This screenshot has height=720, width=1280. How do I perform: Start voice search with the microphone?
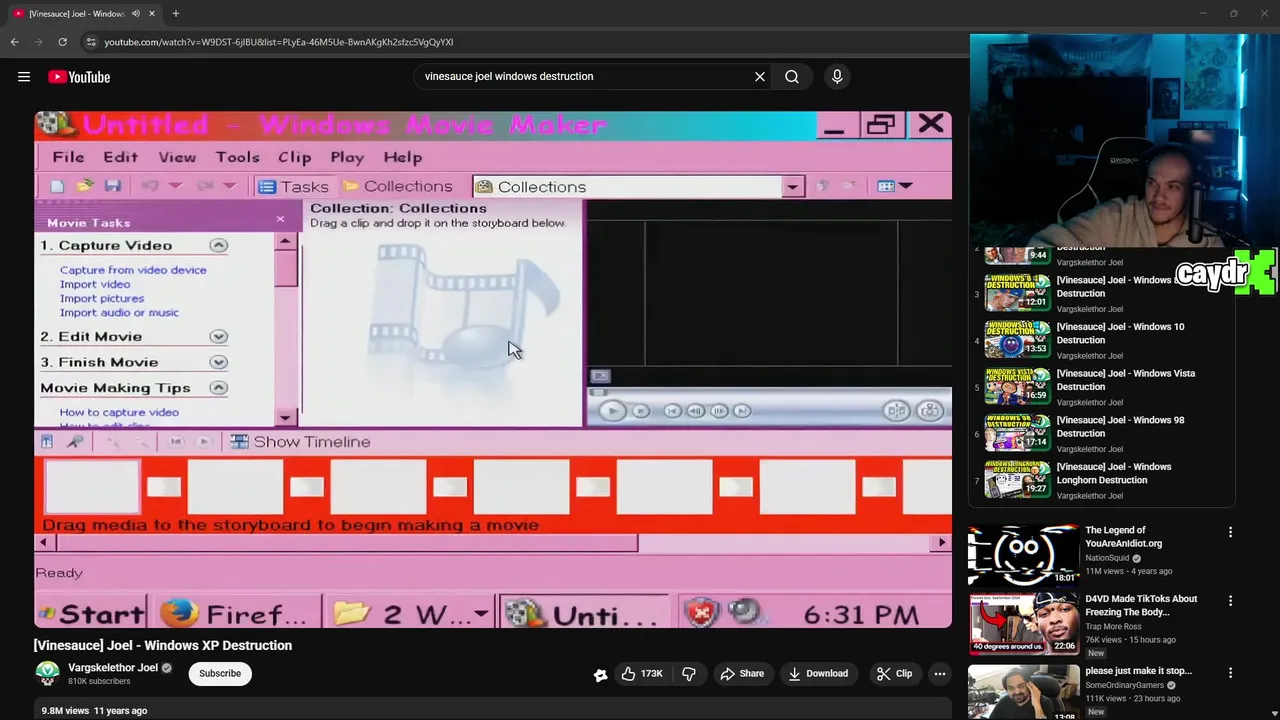pos(837,76)
